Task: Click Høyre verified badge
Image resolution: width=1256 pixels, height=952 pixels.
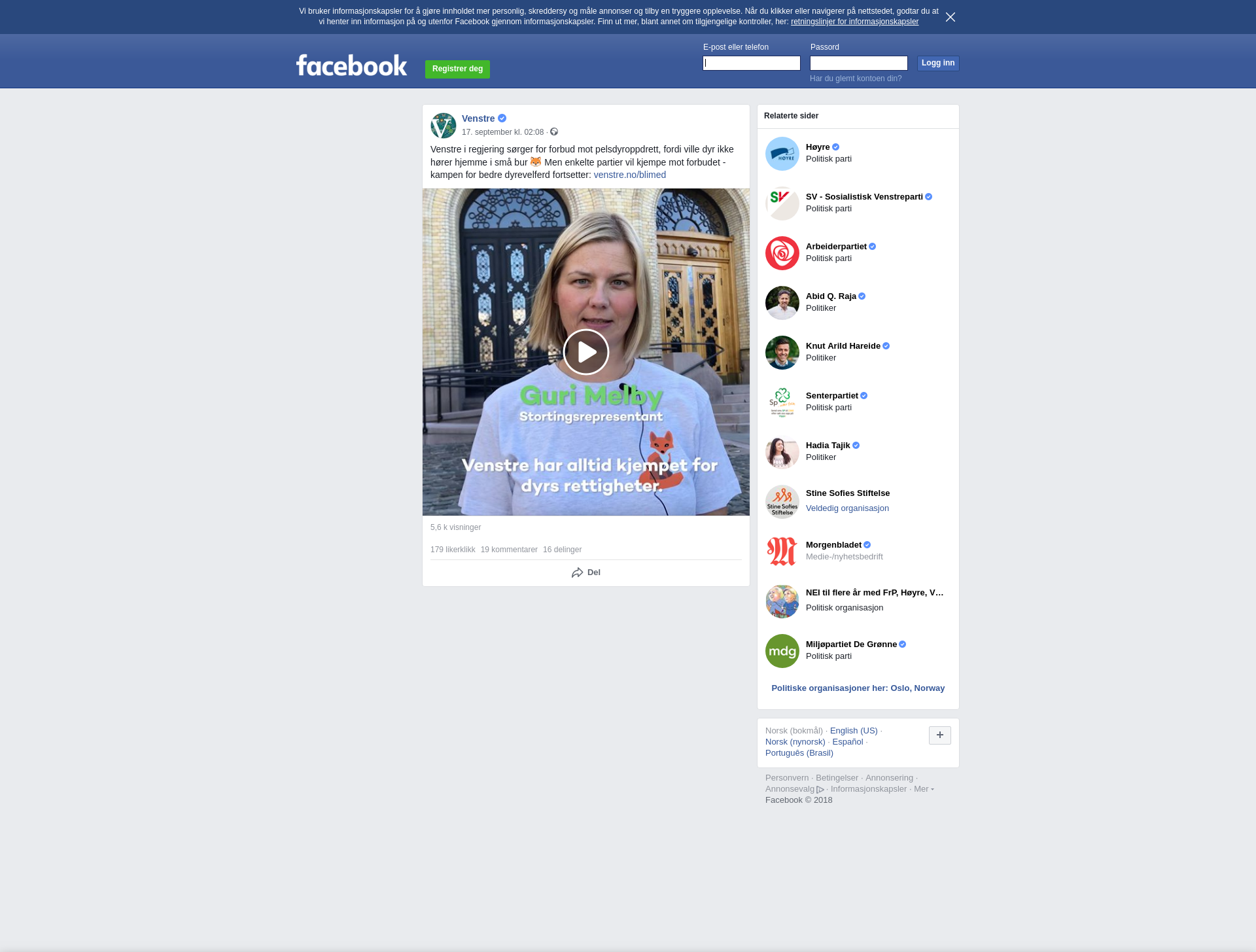Action: pyautogui.click(x=835, y=147)
